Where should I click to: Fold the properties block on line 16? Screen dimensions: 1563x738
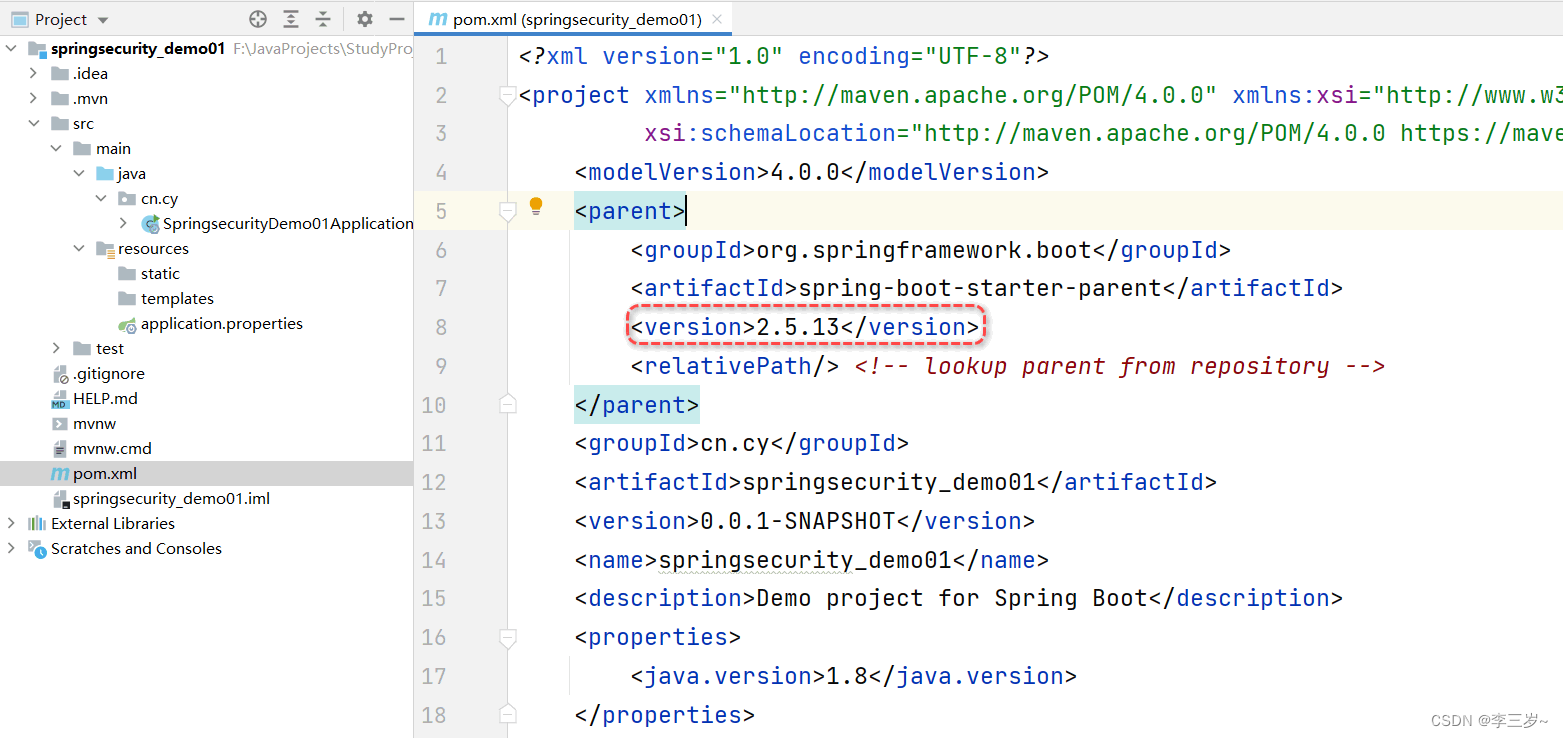tap(507, 637)
